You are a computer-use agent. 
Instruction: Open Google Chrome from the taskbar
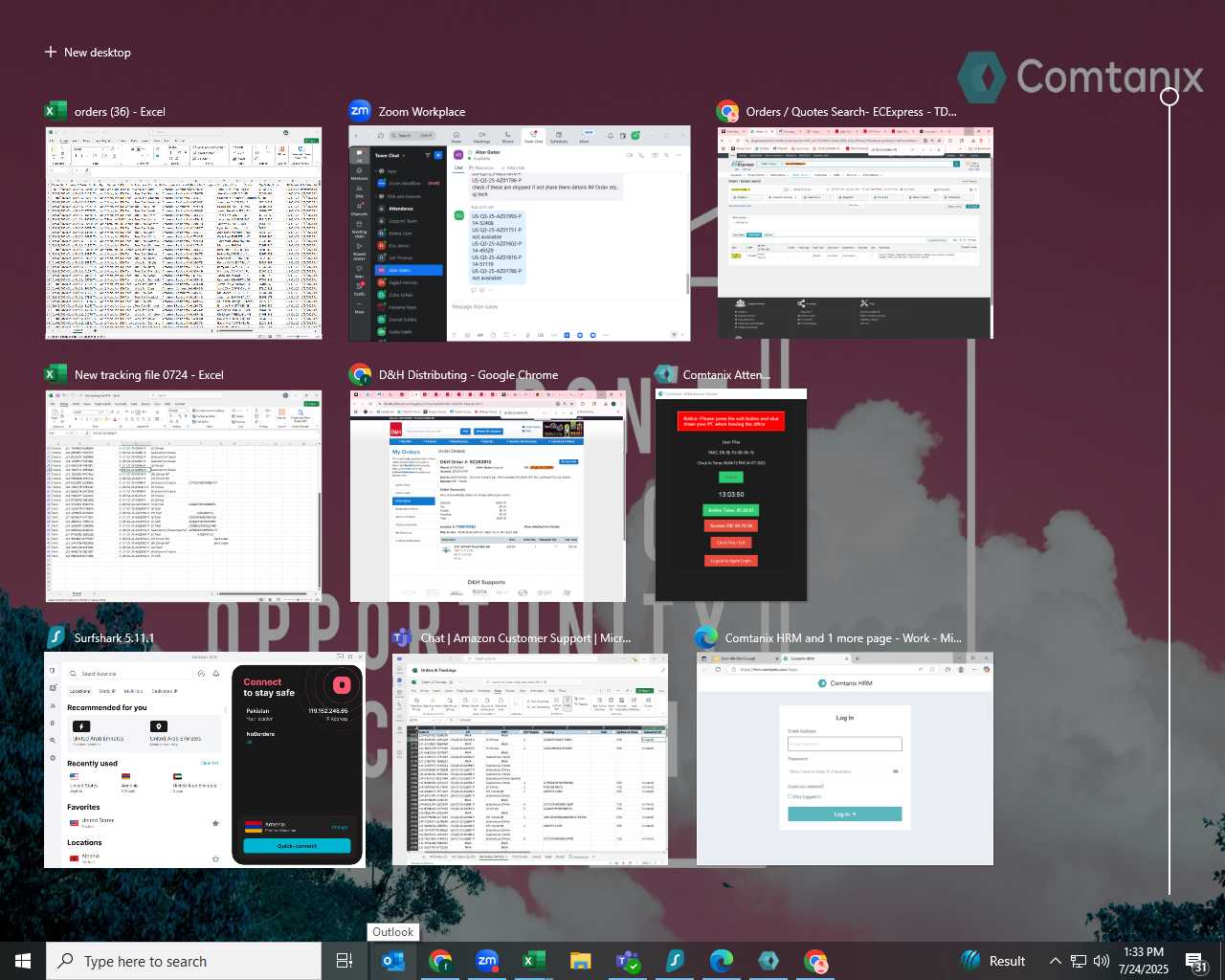(x=440, y=961)
